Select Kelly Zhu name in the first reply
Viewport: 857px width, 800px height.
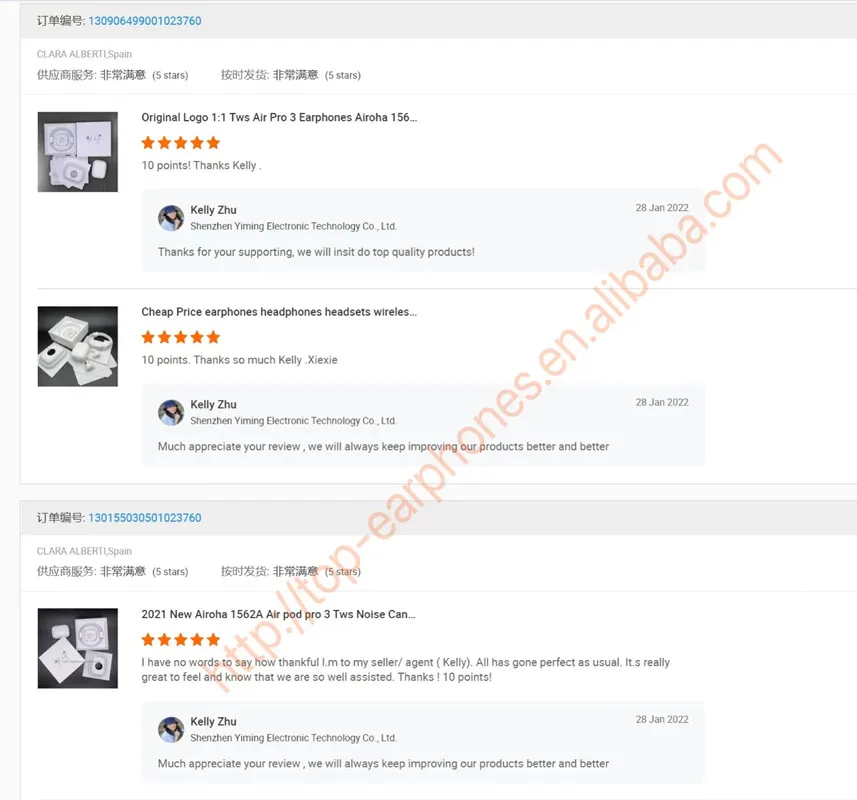tap(213, 210)
